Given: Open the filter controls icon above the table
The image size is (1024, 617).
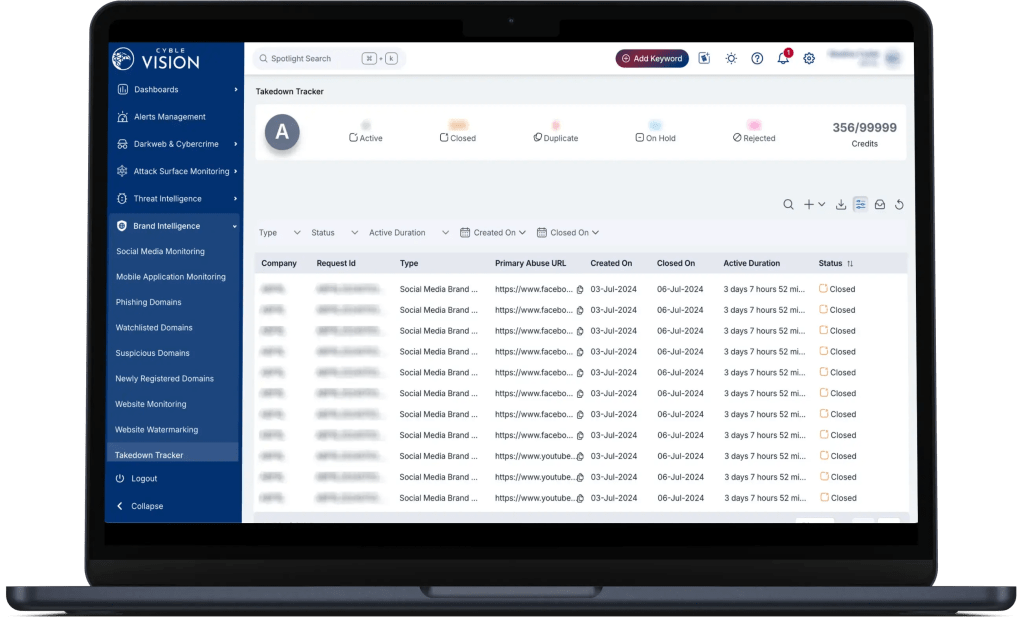Looking at the screenshot, I should coord(860,204).
